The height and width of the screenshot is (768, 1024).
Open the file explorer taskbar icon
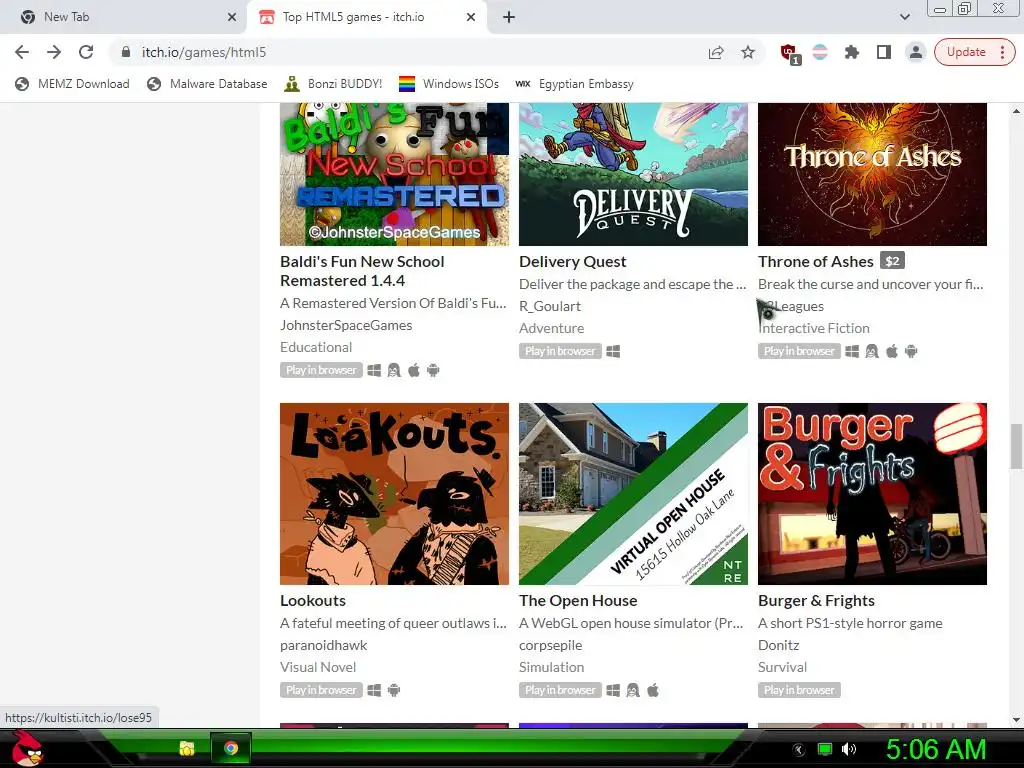(187, 748)
